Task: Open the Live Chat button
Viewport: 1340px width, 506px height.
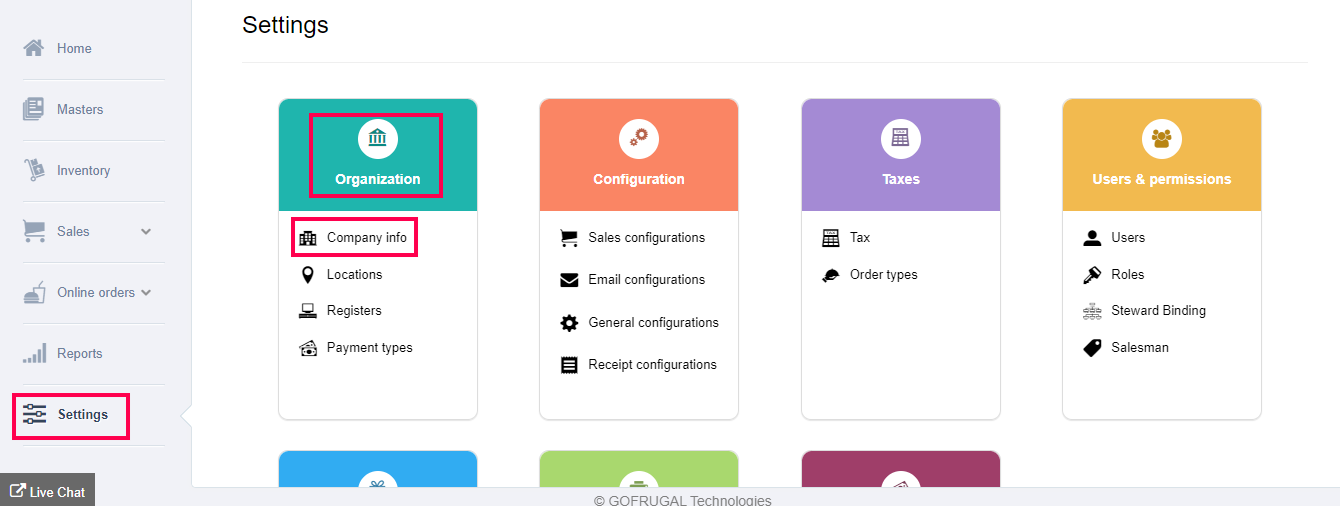Action: (48, 492)
